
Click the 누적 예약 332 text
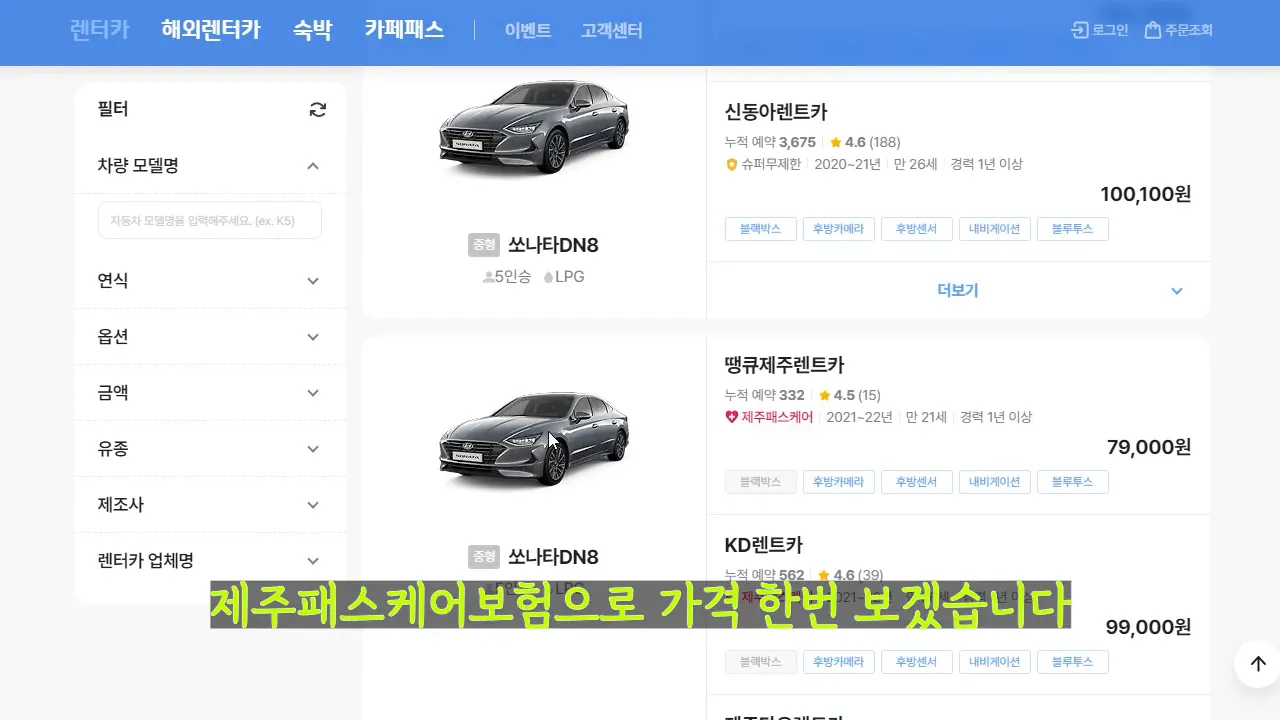[765, 395]
